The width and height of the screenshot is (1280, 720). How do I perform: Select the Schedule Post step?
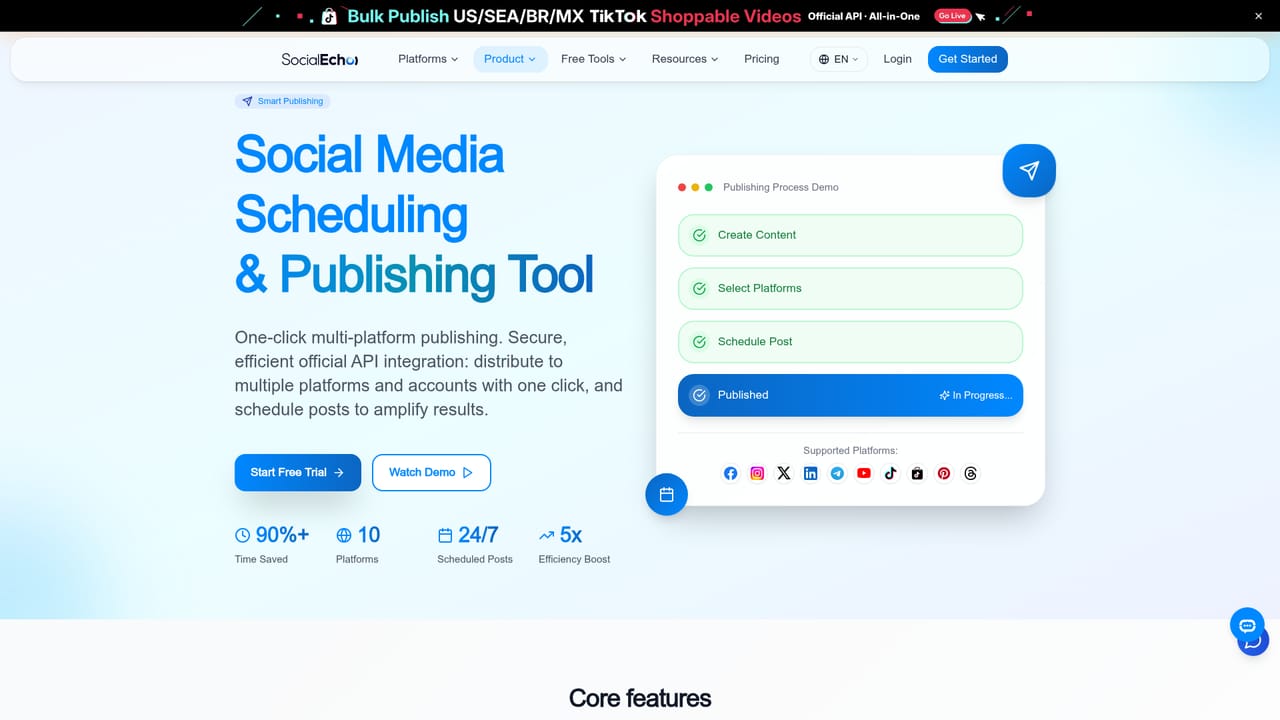[x=850, y=342]
